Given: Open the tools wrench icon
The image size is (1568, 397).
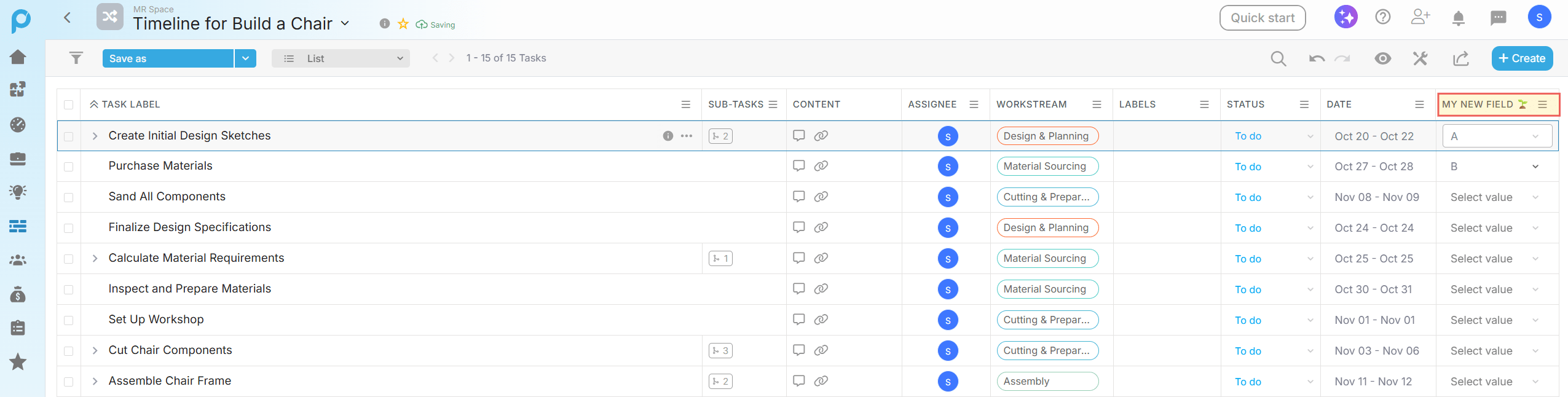Looking at the screenshot, I should pos(1420,58).
